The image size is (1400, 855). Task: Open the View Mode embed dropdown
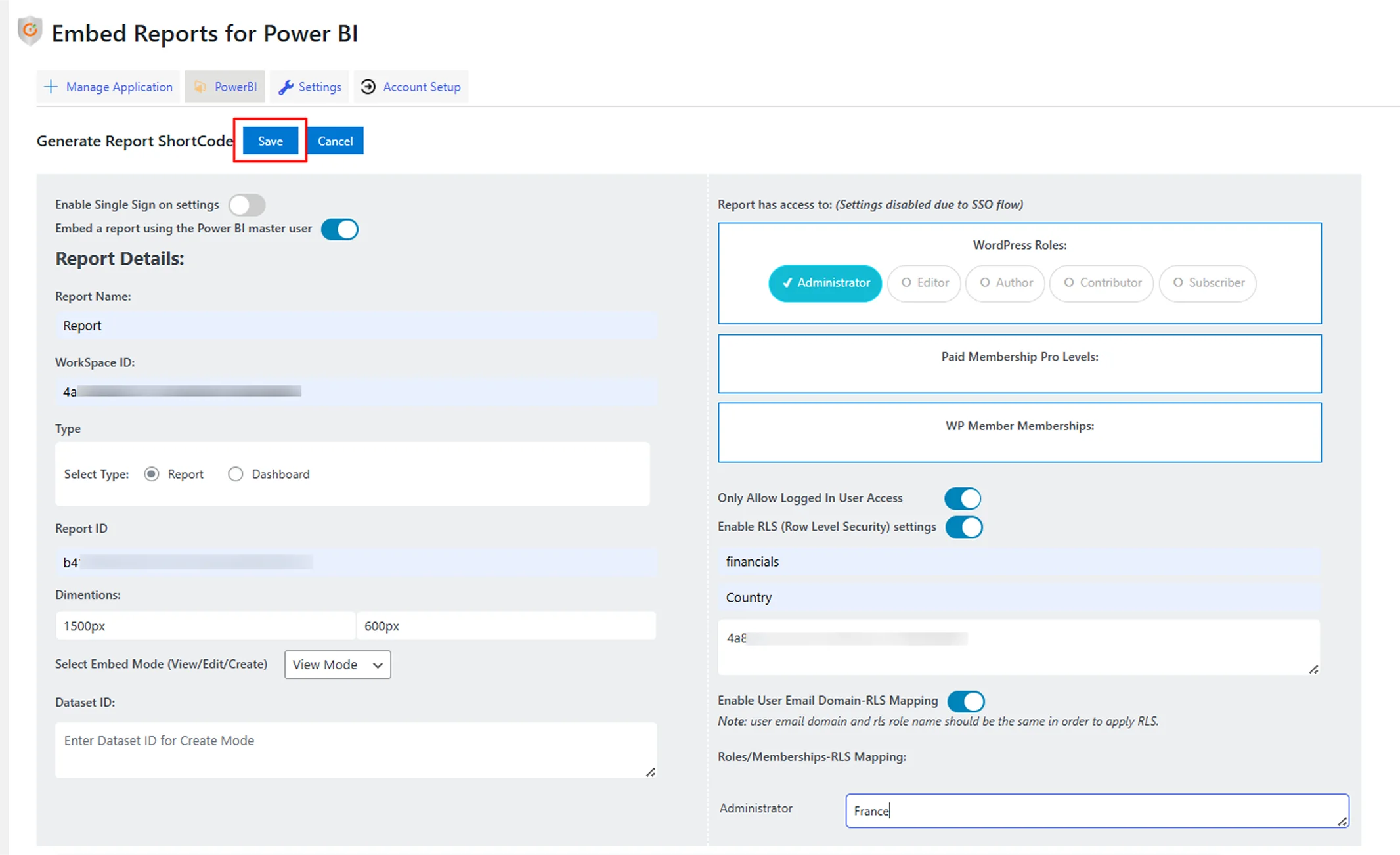click(x=338, y=665)
